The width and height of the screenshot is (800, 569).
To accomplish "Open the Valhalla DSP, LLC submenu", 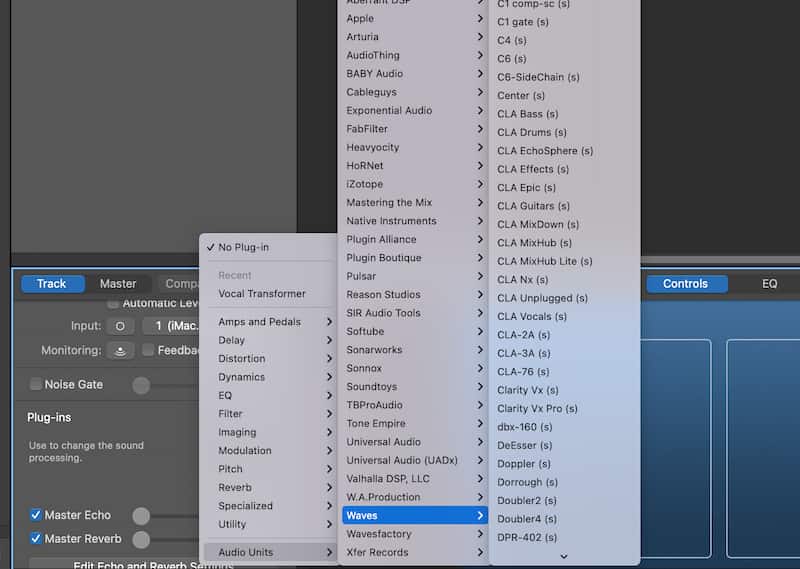I will (414, 479).
